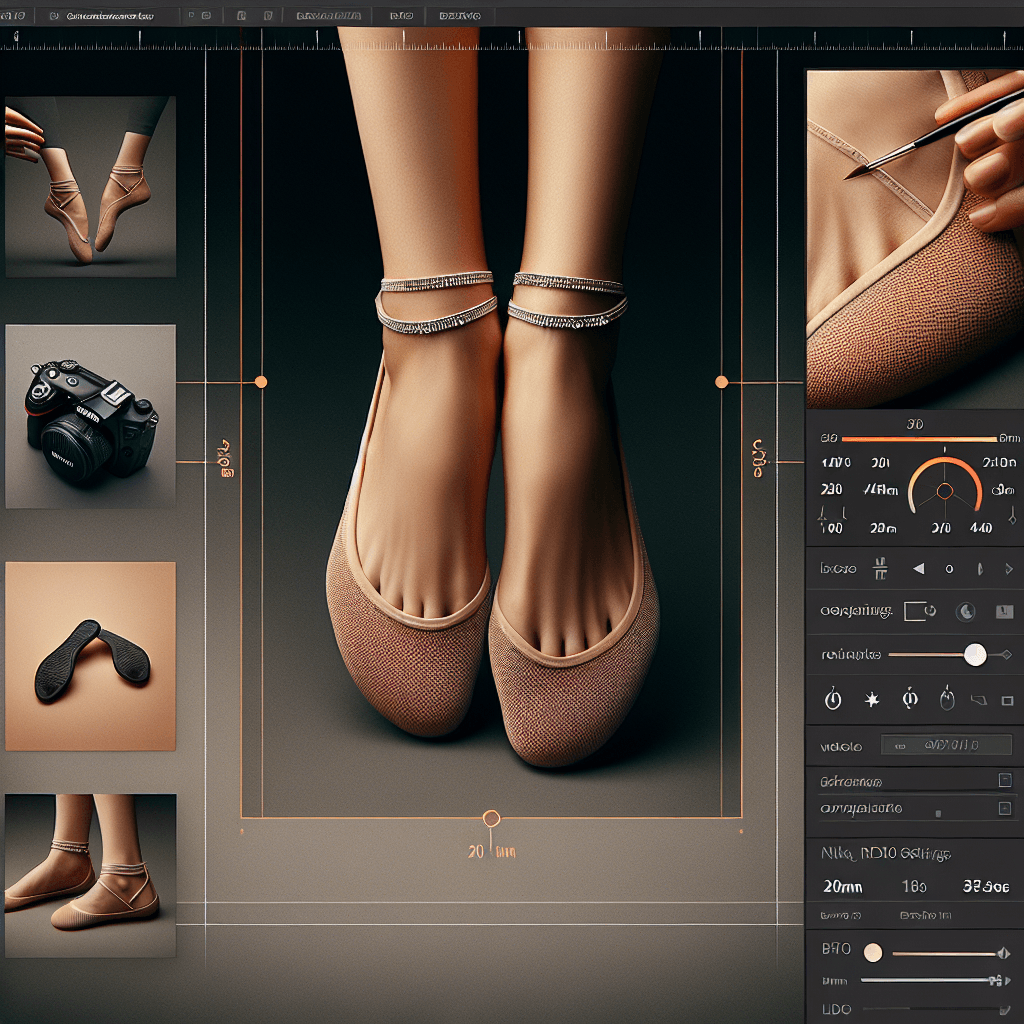Image resolution: width=1024 pixels, height=1024 pixels.
Task: Pick the slanted flag-shaped icon in tool row
Action: coord(978,701)
